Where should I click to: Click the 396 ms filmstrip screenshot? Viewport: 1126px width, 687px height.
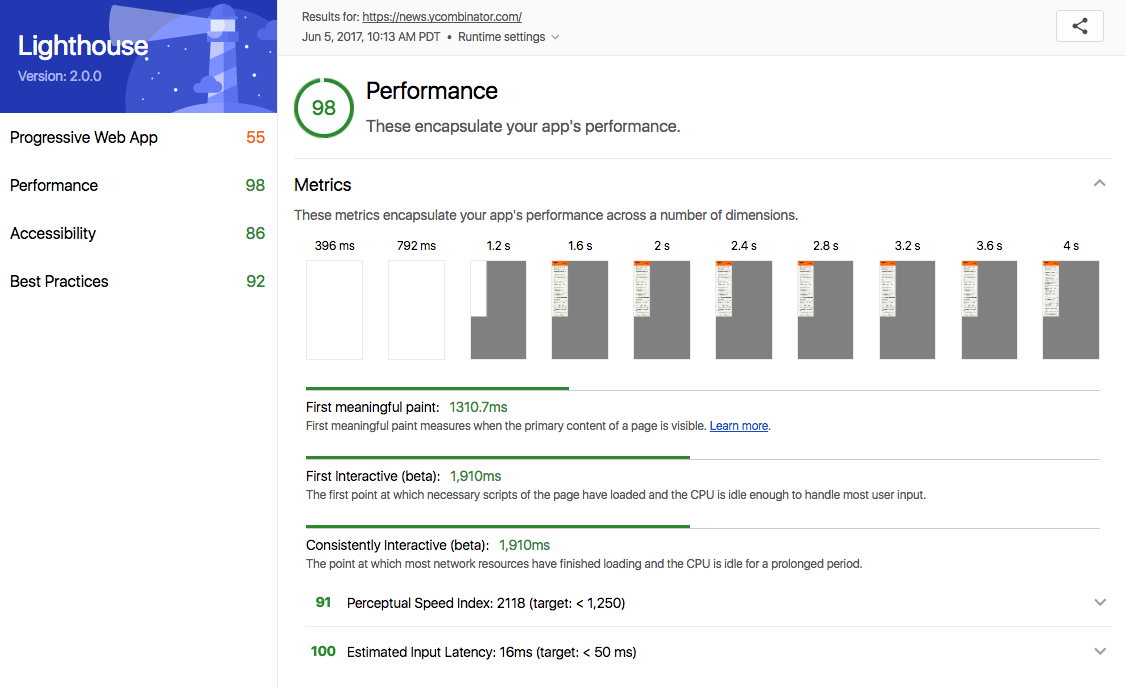334,309
